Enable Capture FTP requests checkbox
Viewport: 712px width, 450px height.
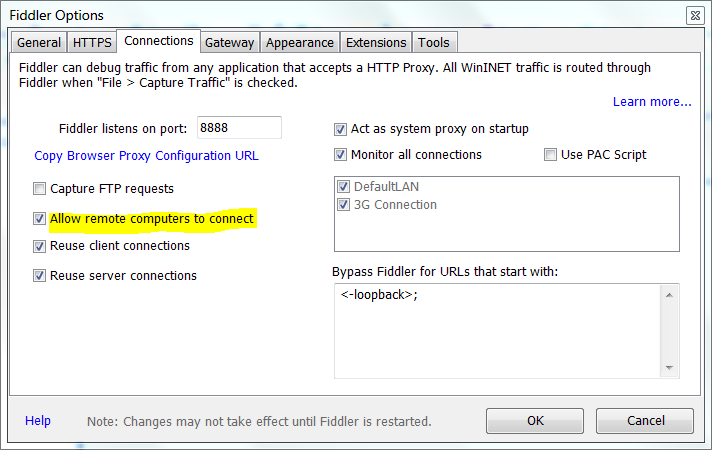click(40, 188)
